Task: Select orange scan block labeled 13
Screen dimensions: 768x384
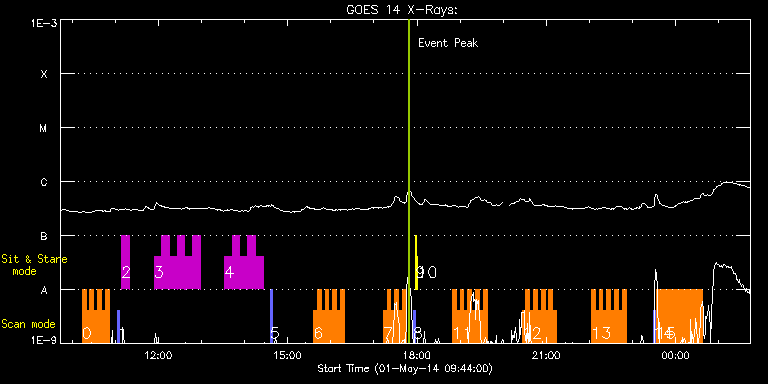Action: point(609,316)
